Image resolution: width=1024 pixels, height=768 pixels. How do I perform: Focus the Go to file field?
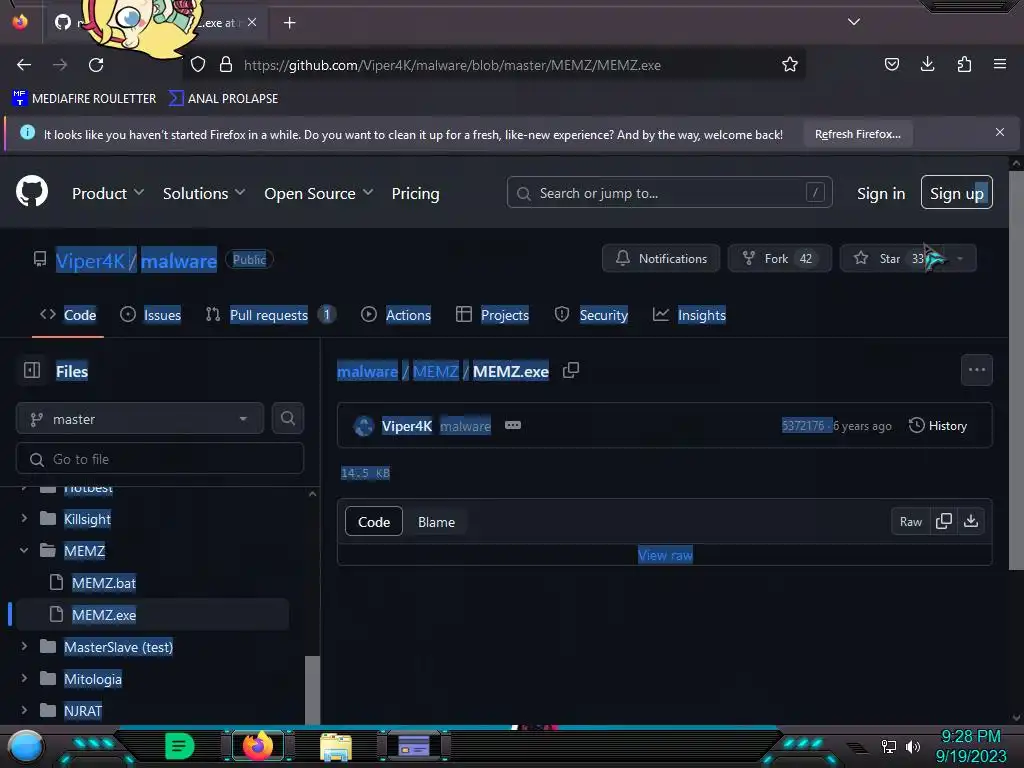[x=160, y=459]
